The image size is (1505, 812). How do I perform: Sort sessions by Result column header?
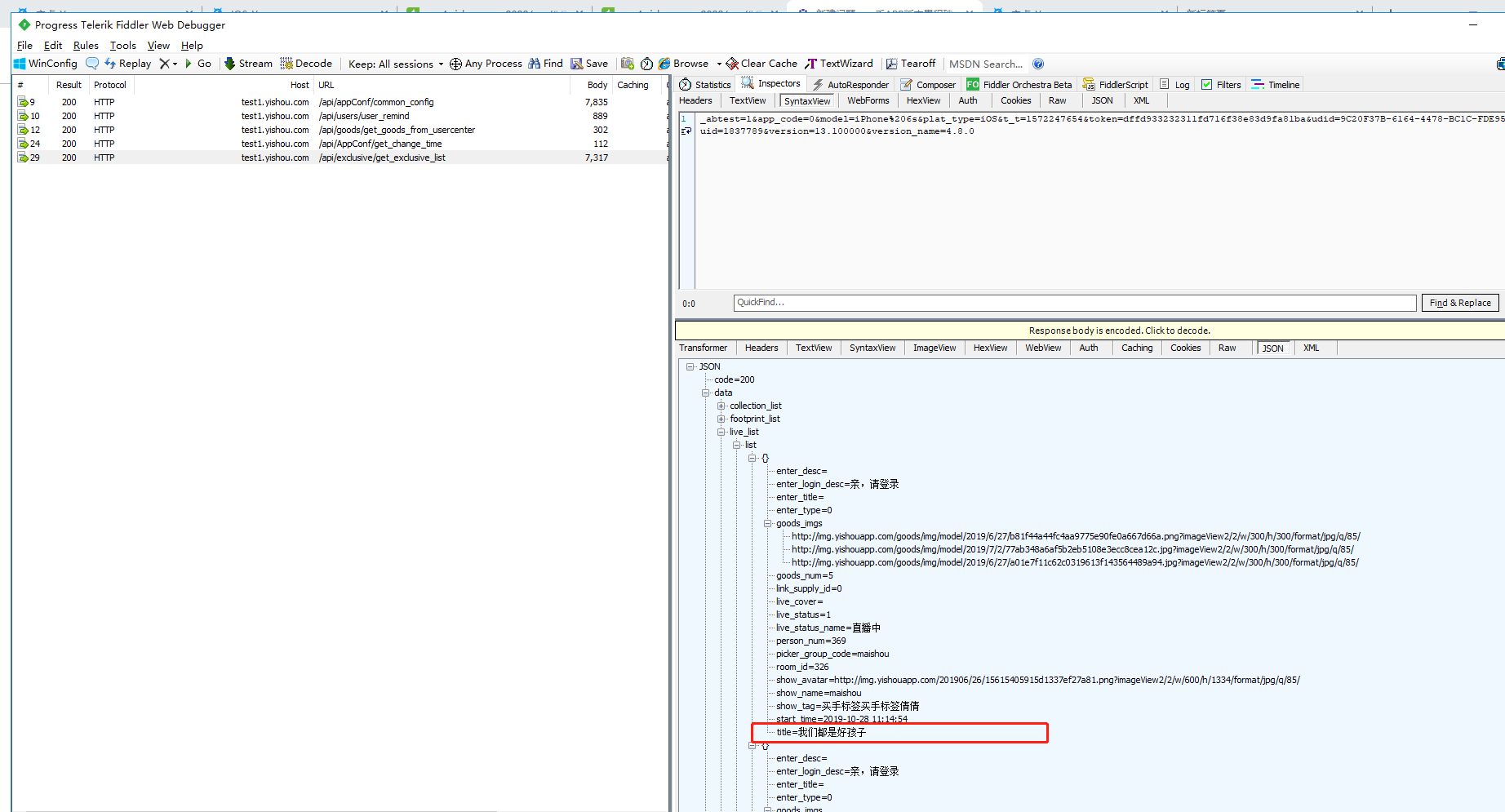click(69, 85)
